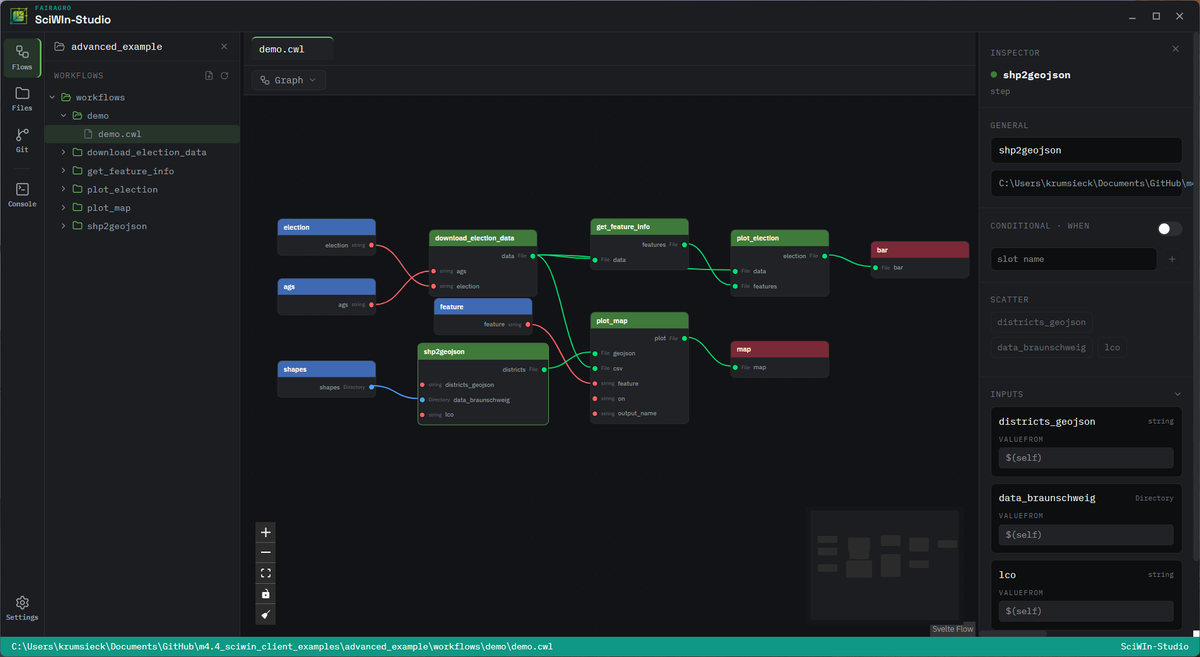Click the step file path field
Viewport: 1200px width, 657px height.
(x=1086, y=183)
